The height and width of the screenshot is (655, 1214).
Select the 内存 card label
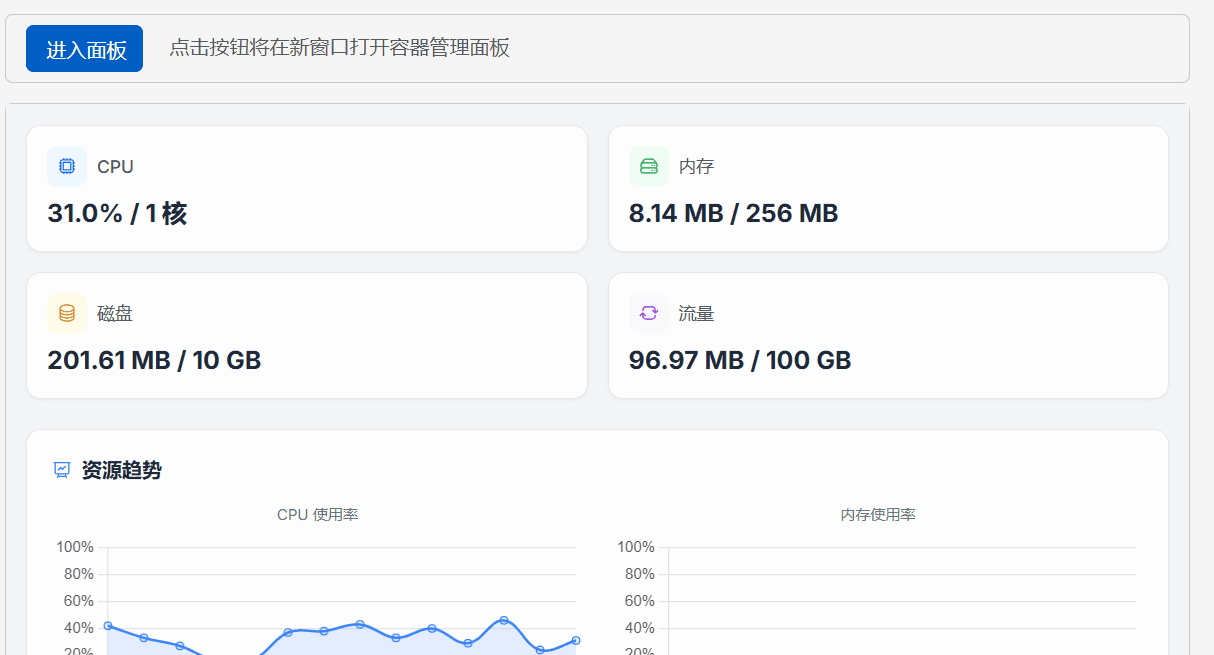(x=696, y=166)
